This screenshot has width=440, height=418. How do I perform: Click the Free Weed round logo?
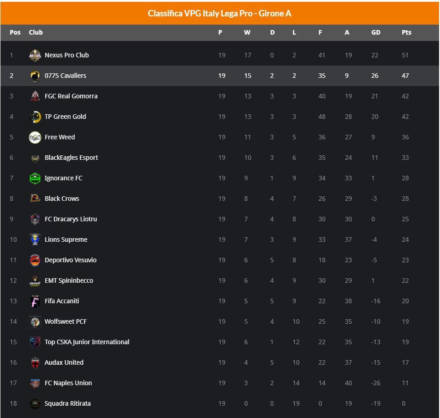click(35, 137)
